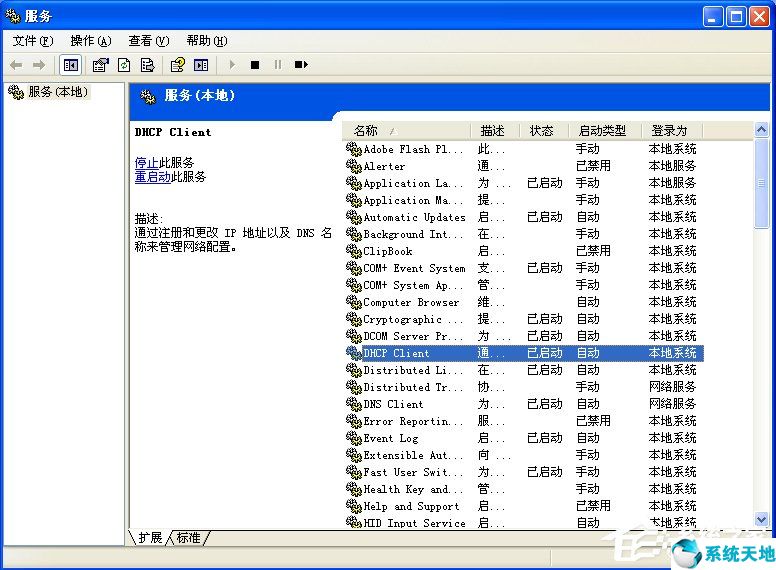This screenshot has height=570, width=776.
Task: Click 已禁用 in the Alerter row
Action: point(593,166)
